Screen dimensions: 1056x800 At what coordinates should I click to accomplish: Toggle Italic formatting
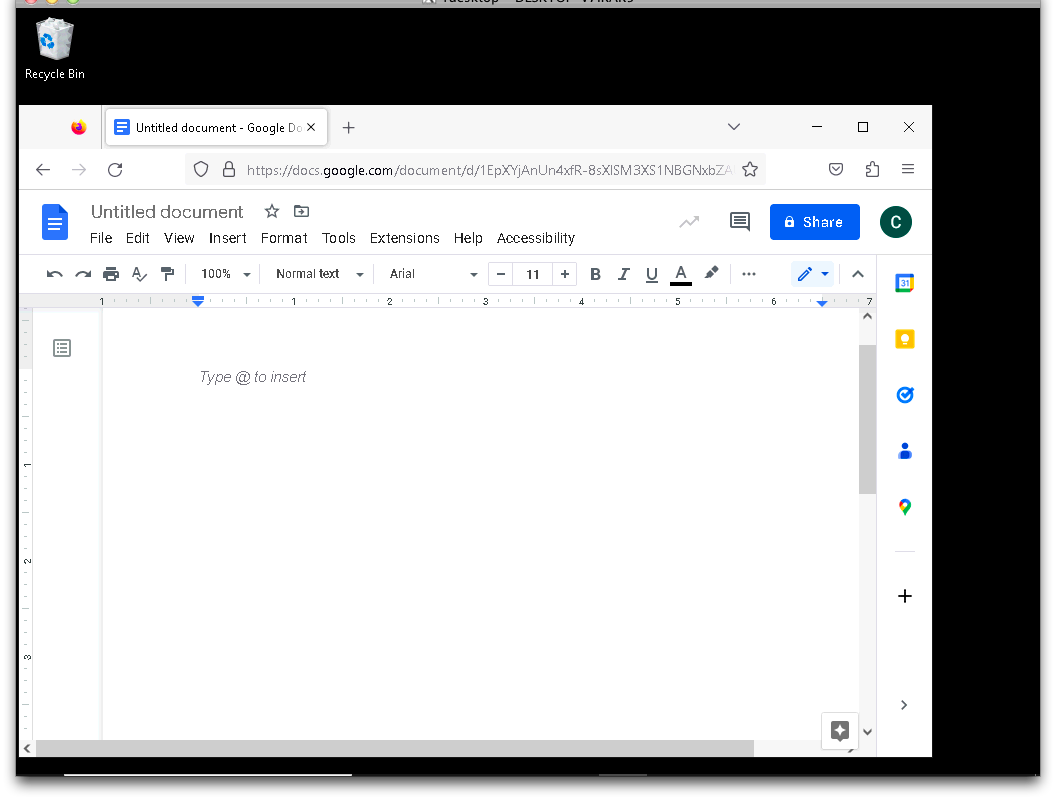pyautogui.click(x=624, y=274)
